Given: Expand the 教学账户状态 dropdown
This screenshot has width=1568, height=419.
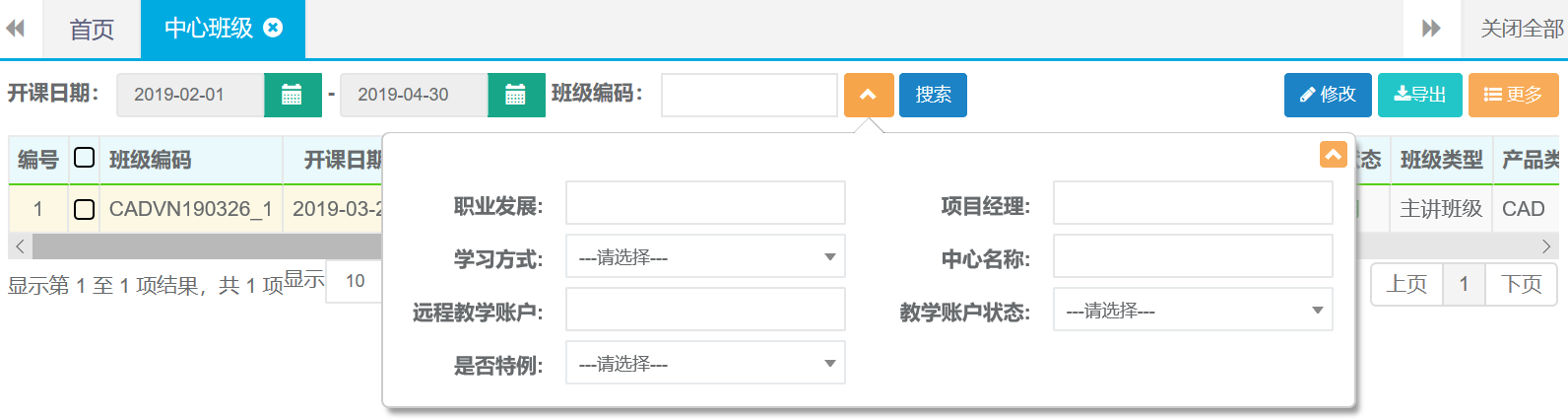Looking at the screenshot, I should tap(1192, 311).
